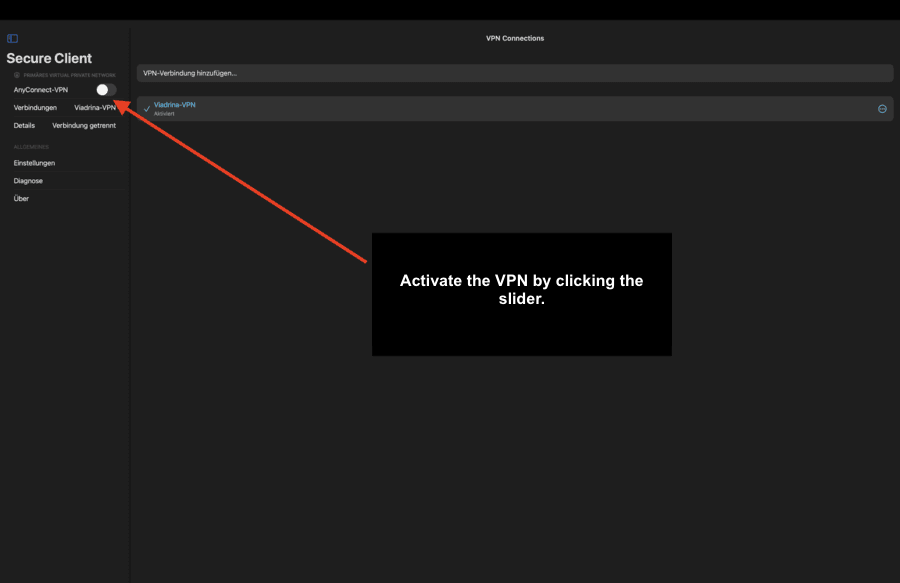Image resolution: width=900 pixels, height=583 pixels.
Task: Open the Viadrina-VPN more options icon
Action: click(x=882, y=108)
